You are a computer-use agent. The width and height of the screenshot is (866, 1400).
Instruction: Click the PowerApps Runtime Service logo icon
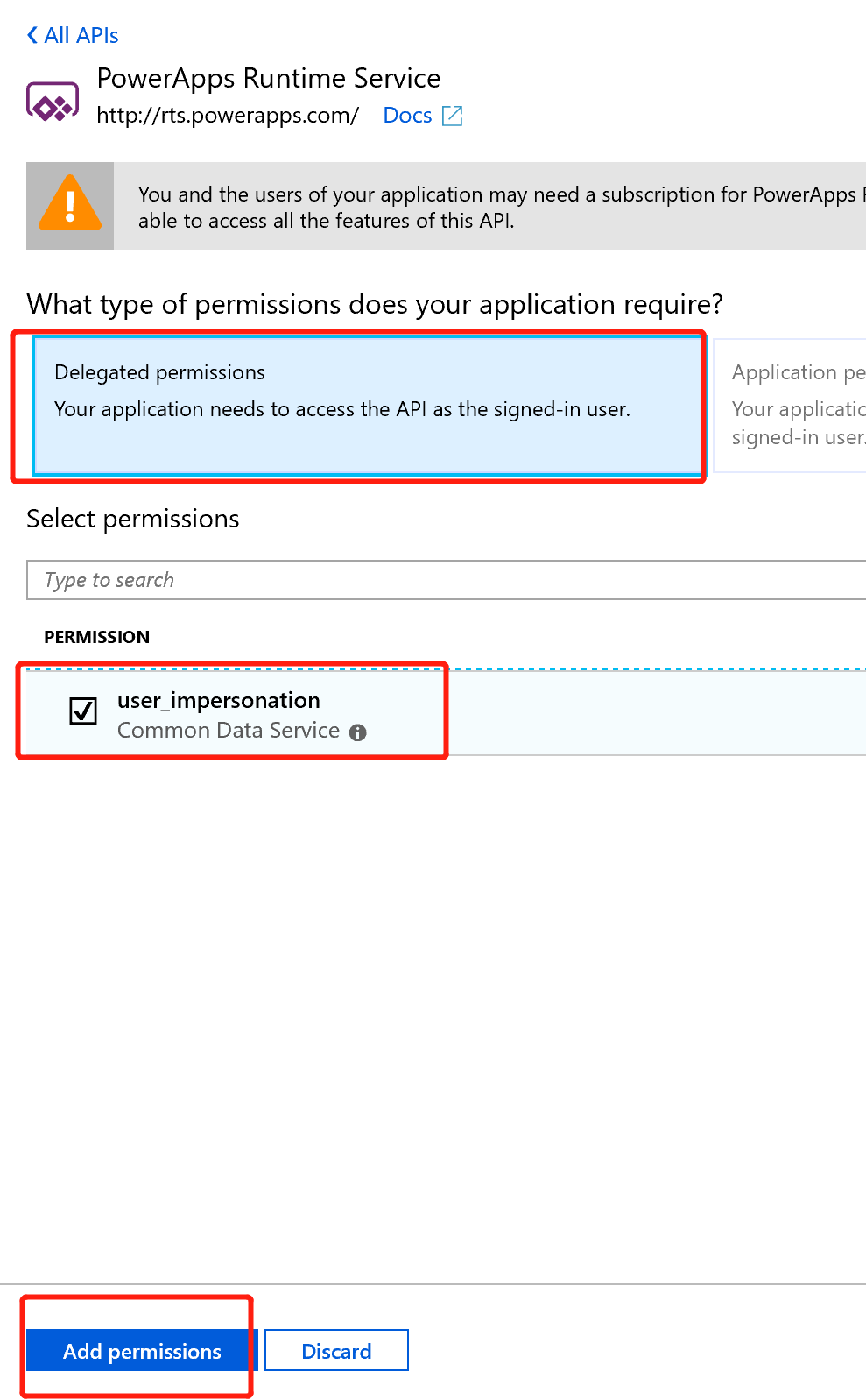[53, 103]
